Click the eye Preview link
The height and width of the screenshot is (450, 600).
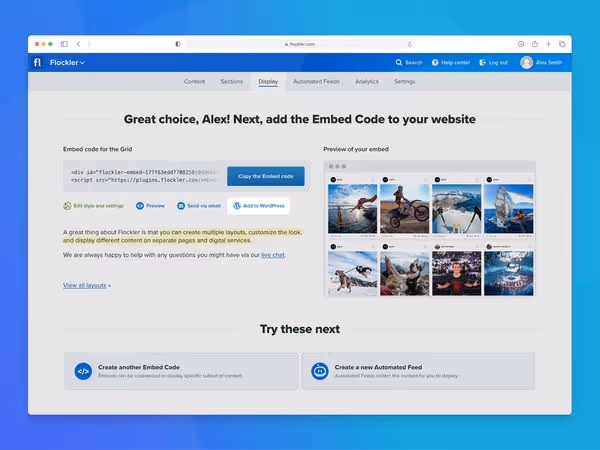[x=150, y=206]
